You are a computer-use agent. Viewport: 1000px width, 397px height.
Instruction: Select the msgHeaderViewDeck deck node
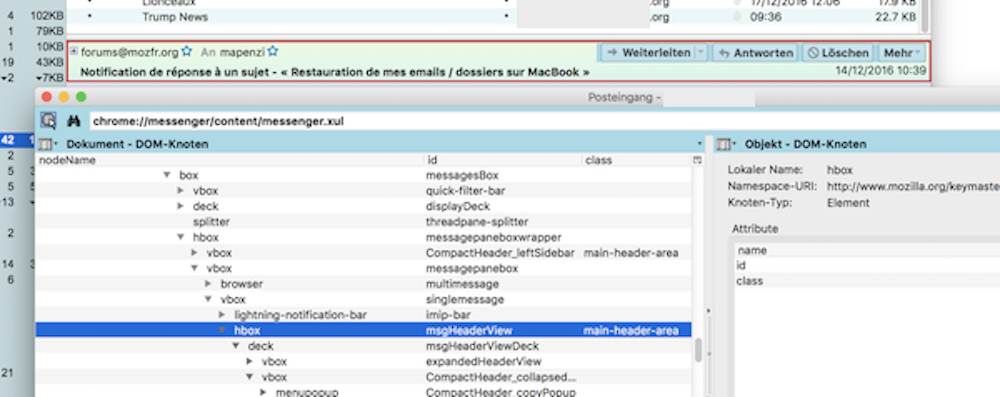pyautogui.click(x=364, y=346)
